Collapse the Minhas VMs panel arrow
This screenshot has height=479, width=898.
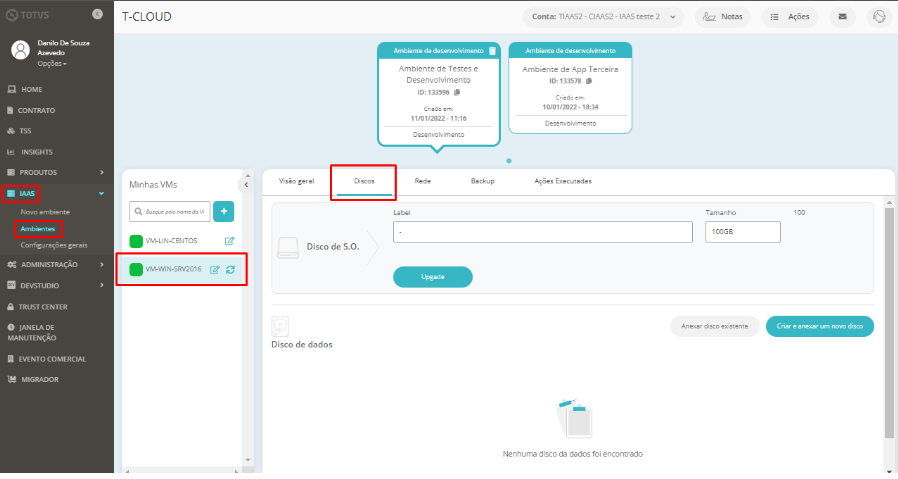coord(246,184)
